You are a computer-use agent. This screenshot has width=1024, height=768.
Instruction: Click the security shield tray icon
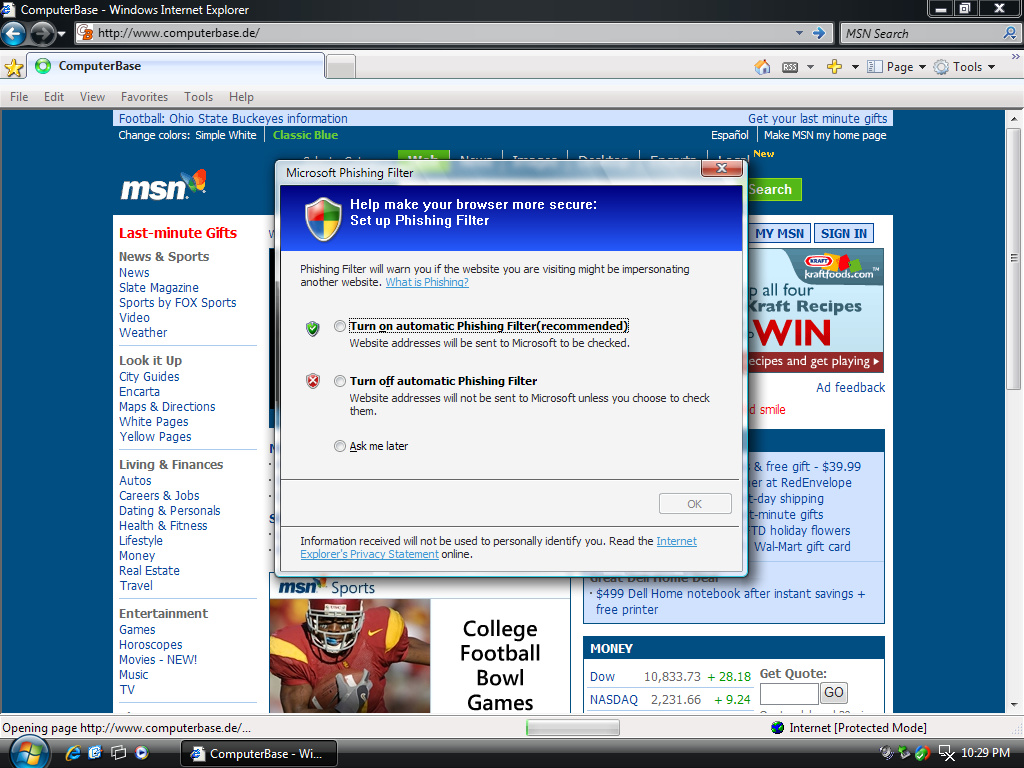click(x=922, y=753)
